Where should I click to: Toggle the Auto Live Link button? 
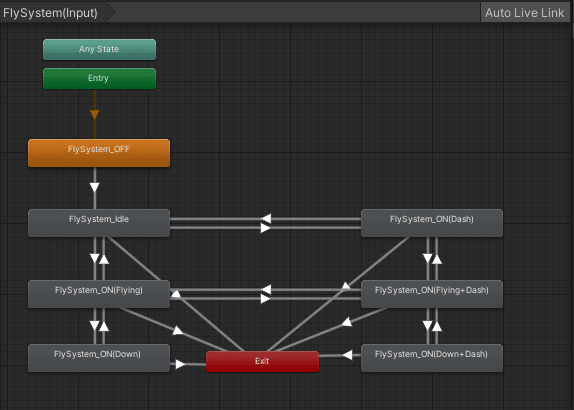click(x=525, y=13)
